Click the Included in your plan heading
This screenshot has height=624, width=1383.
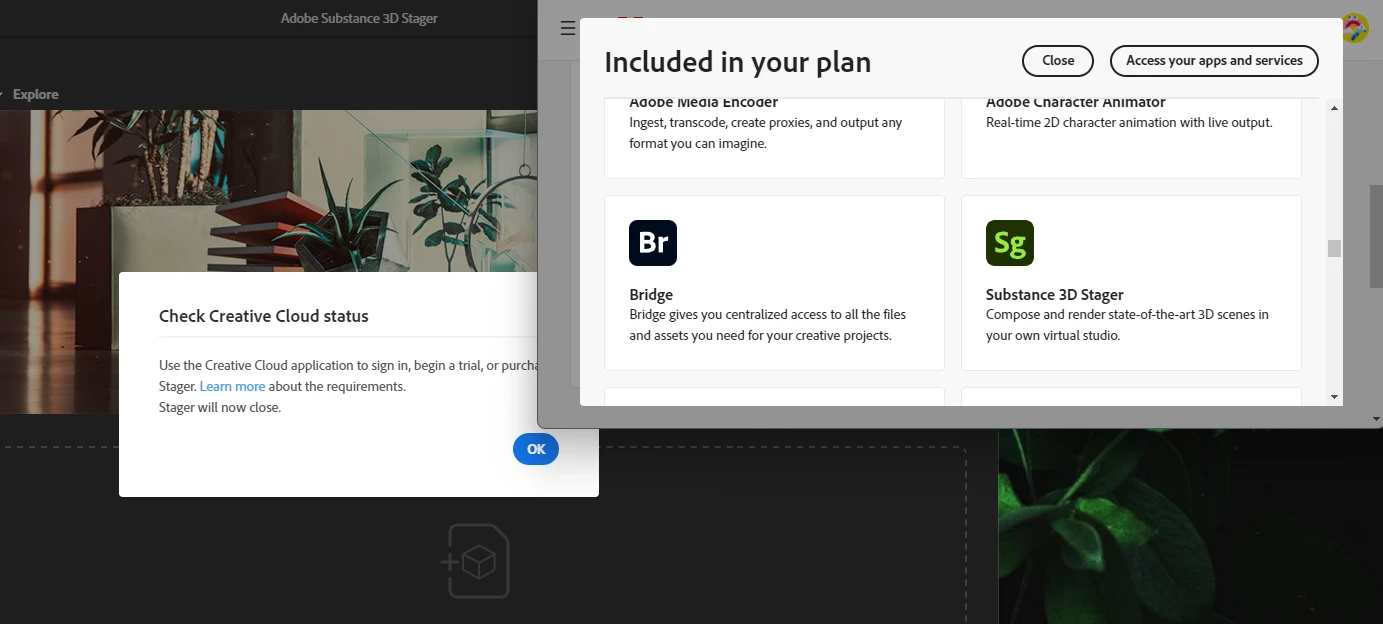click(738, 62)
